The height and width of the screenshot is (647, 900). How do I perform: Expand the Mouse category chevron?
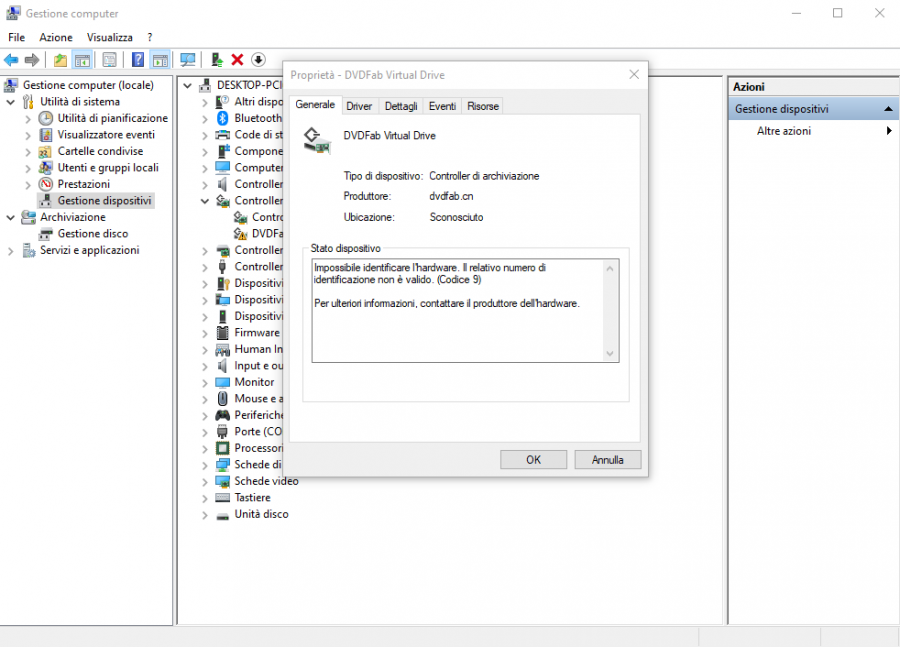click(x=205, y=399)
